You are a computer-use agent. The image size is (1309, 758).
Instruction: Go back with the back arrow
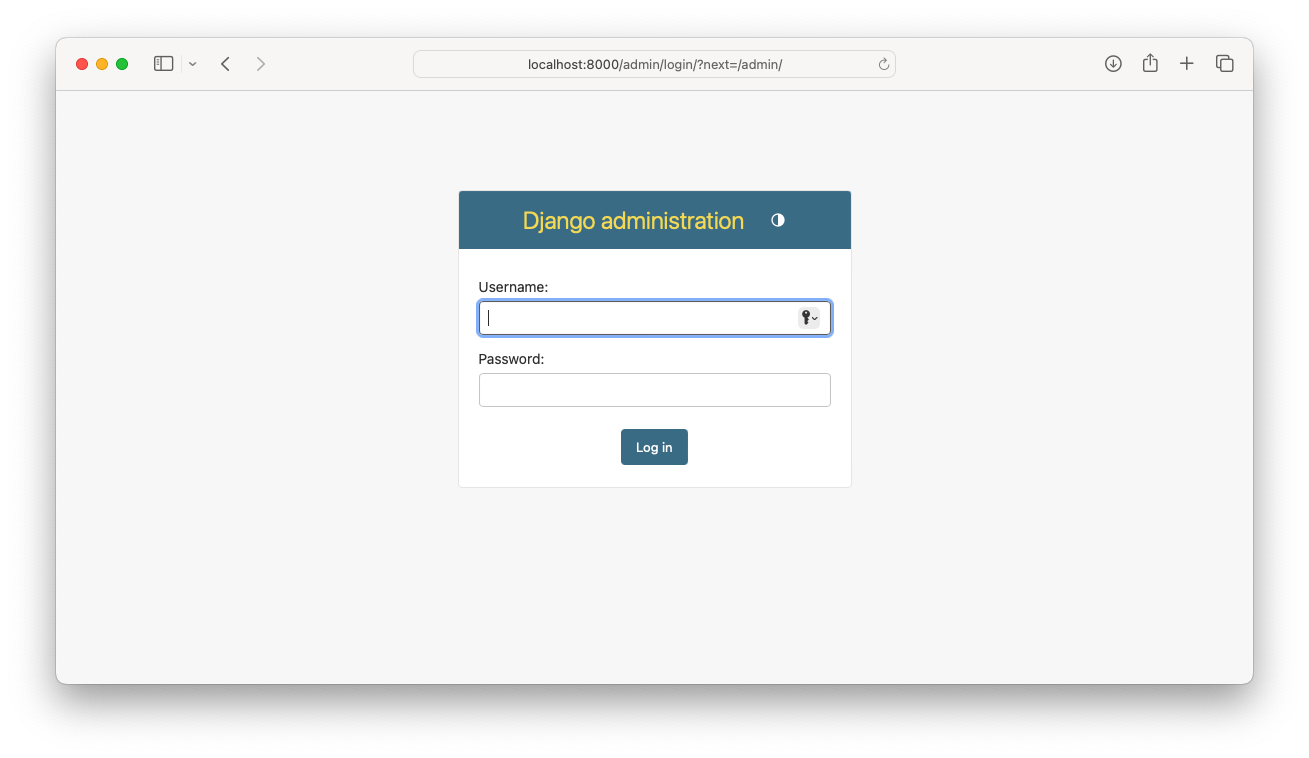[x=226, y=64]
